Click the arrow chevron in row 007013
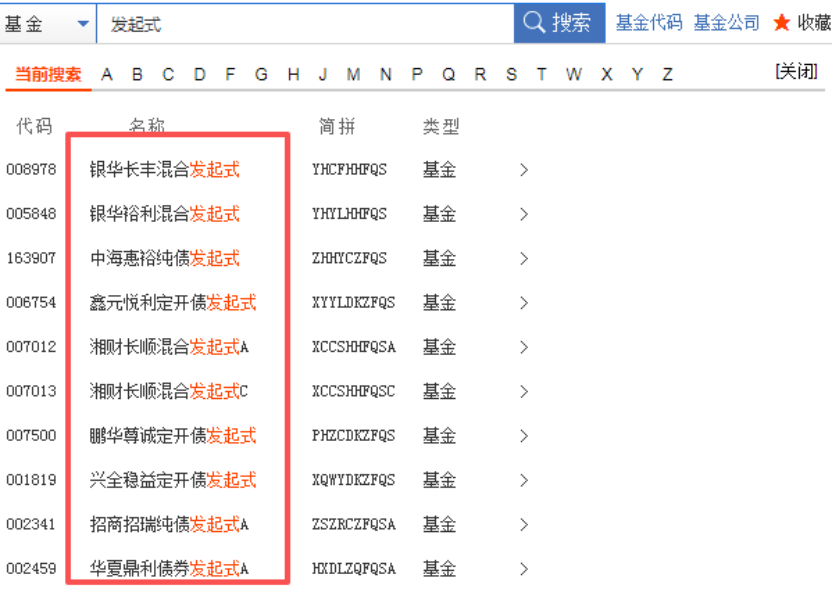 (524, 391)
